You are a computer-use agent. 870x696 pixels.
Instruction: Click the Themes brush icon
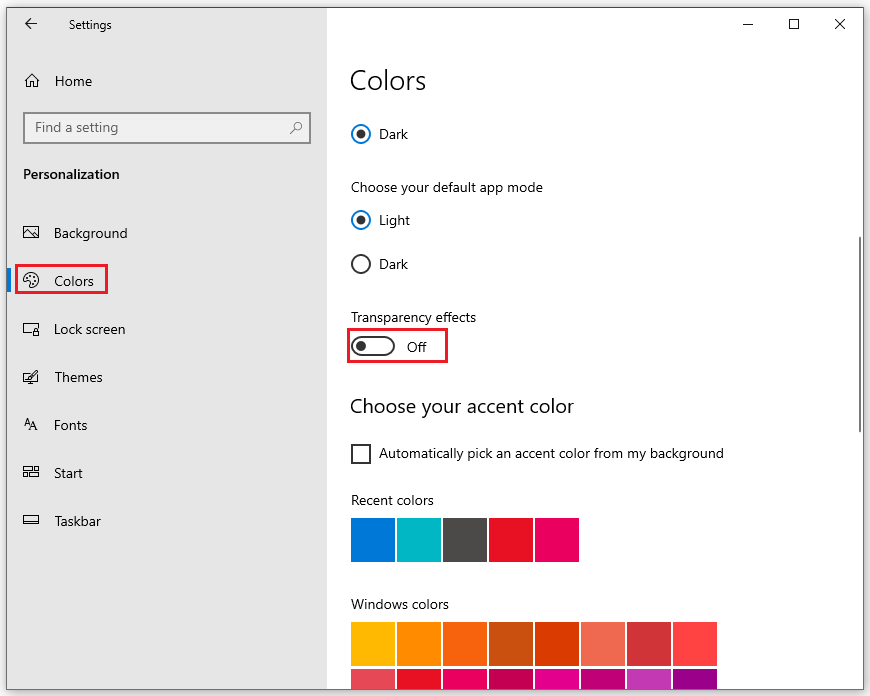pyautogui.click(x=31, y=377)
